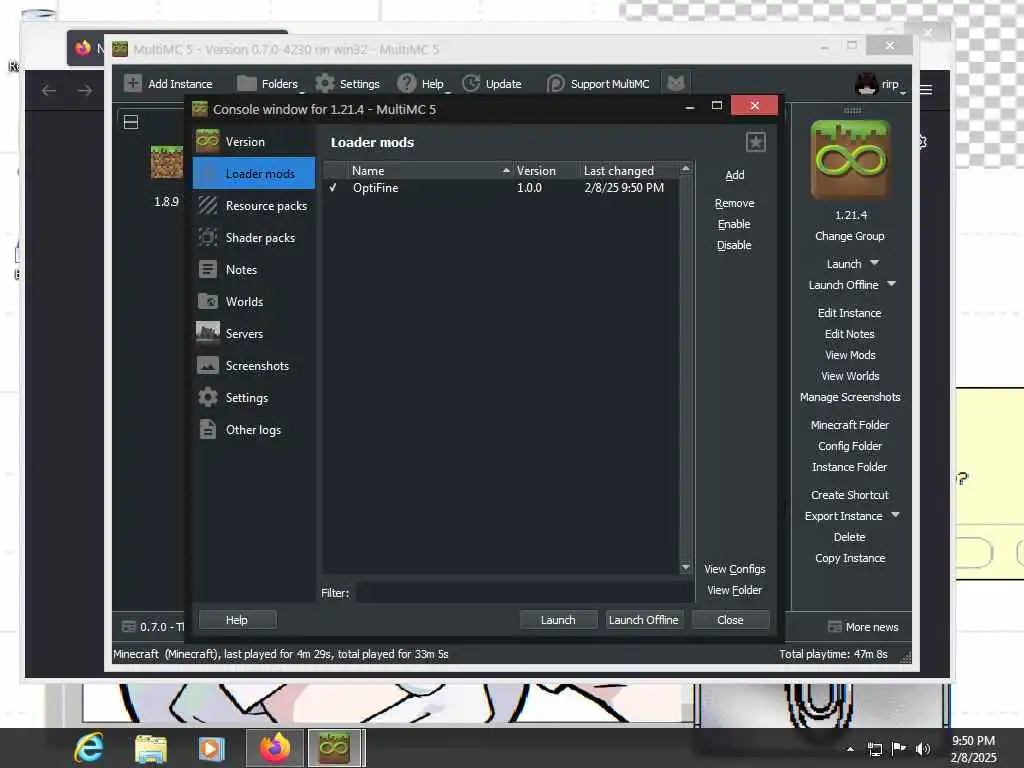This screenshot has width=1024, height=768.
Task: Open File Explorer from taskbar
Action: pyautogui.click(x=151, y=748)
